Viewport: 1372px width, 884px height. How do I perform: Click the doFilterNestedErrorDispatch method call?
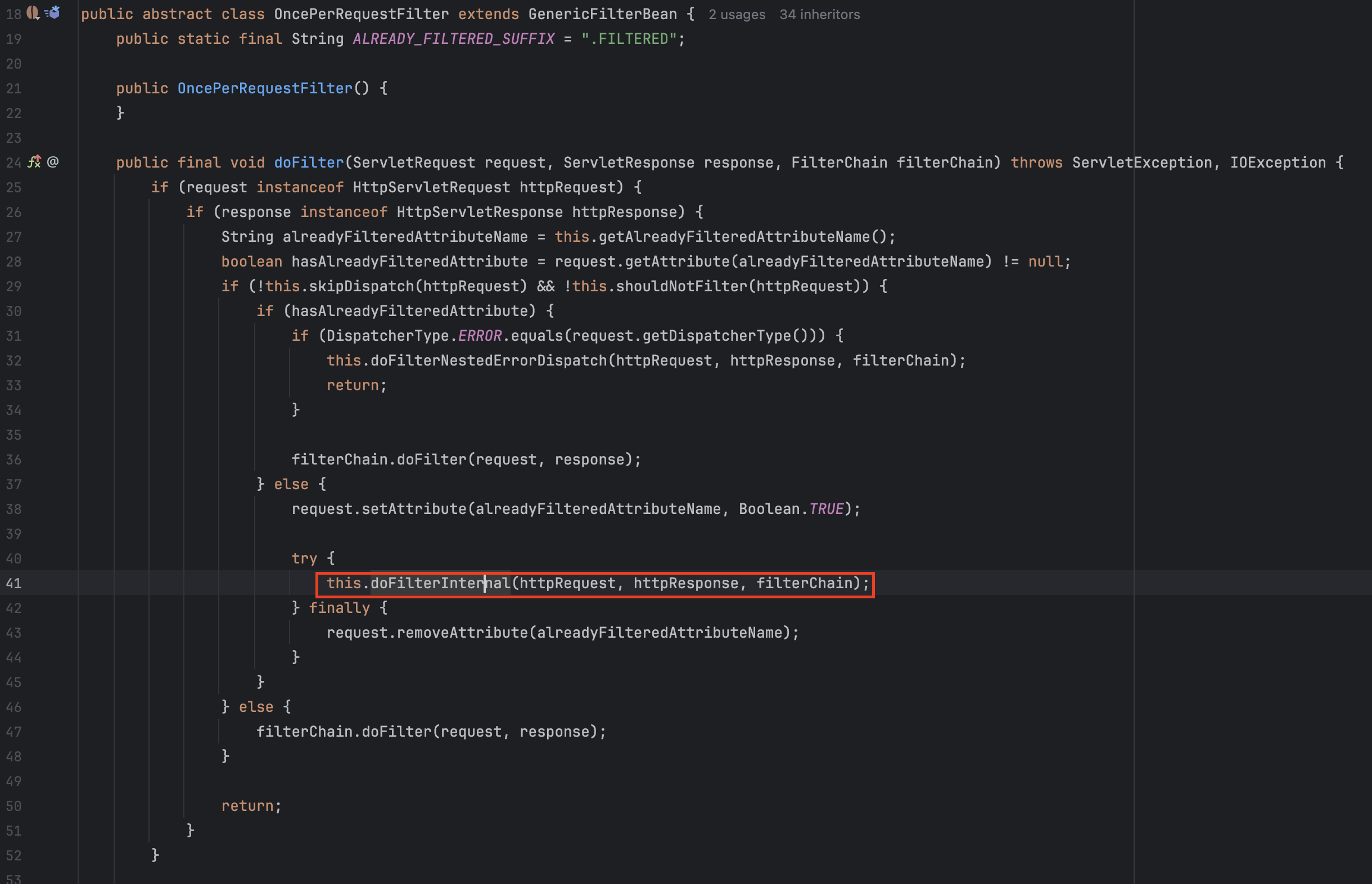tap(488, 361)
